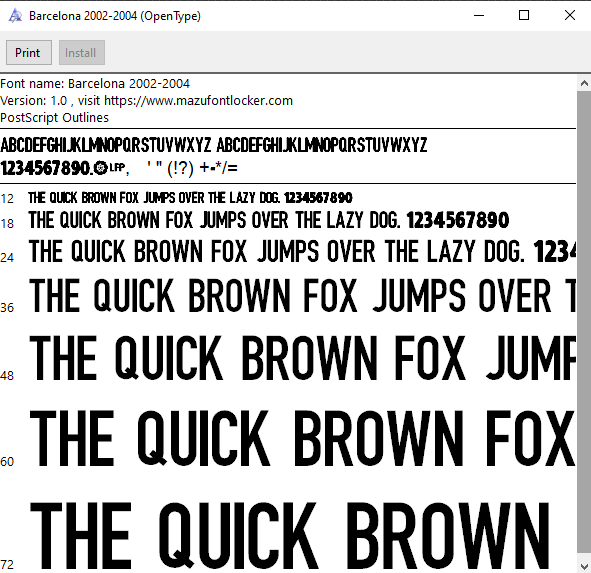591x573 pixels.
Task: Click the Barcelona 2002-2004 (OpenType) title text
Action: 115,16
